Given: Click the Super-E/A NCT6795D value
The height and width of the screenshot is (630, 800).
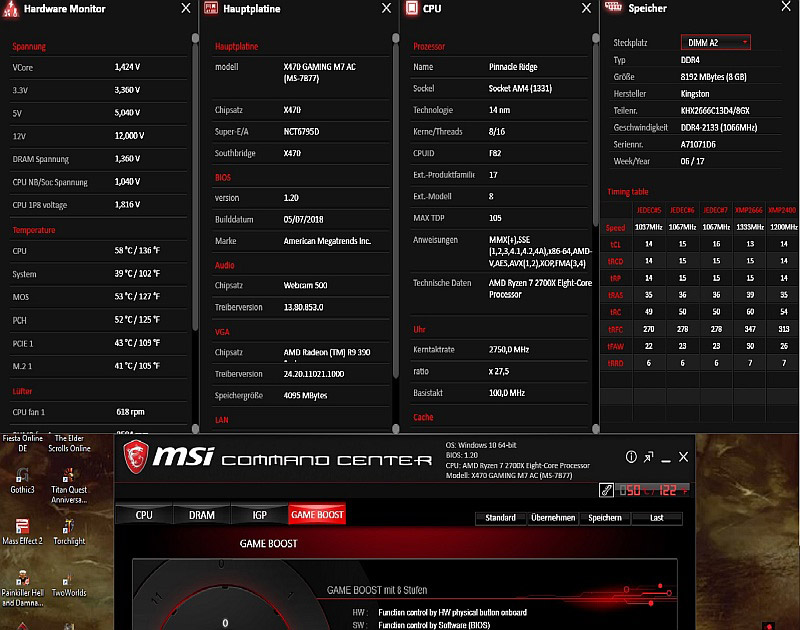Looking at the screenshot, I should point(301,132).
